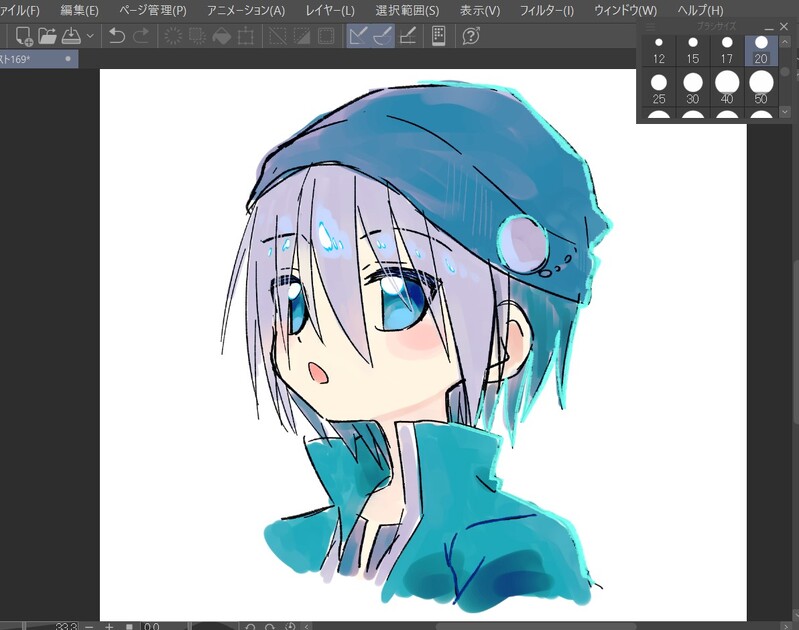Screen dimensions: 799x630
Task: Toggle Snap to ruler
Action: tap(359, 36)
